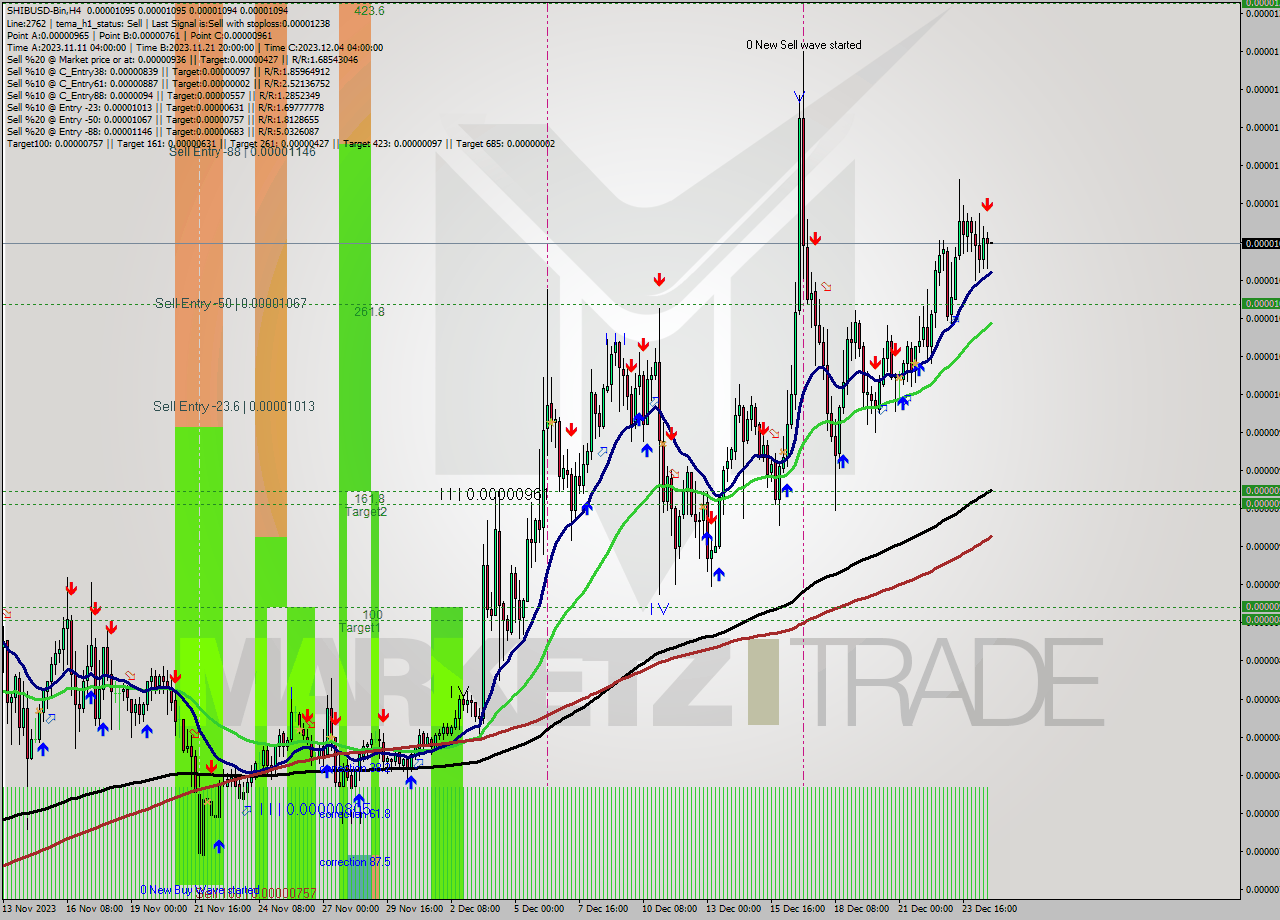The width and height of the screenshot is (1280, 920).
Task: Click the '13 Dec 00:00' time label
Action: point(734,909)
